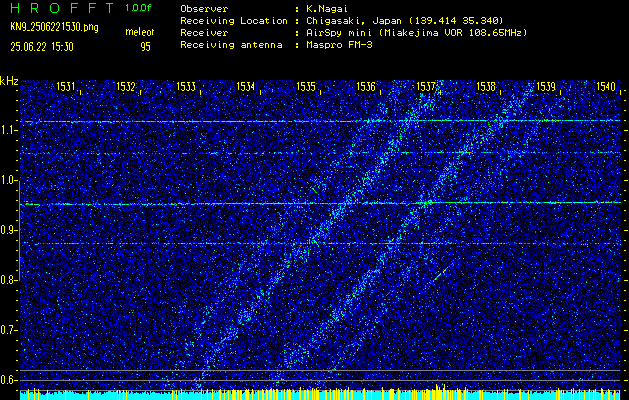Click the 1538 time marker
The image size is (629, 400).
pyautogui.click(x=486, y=86)
